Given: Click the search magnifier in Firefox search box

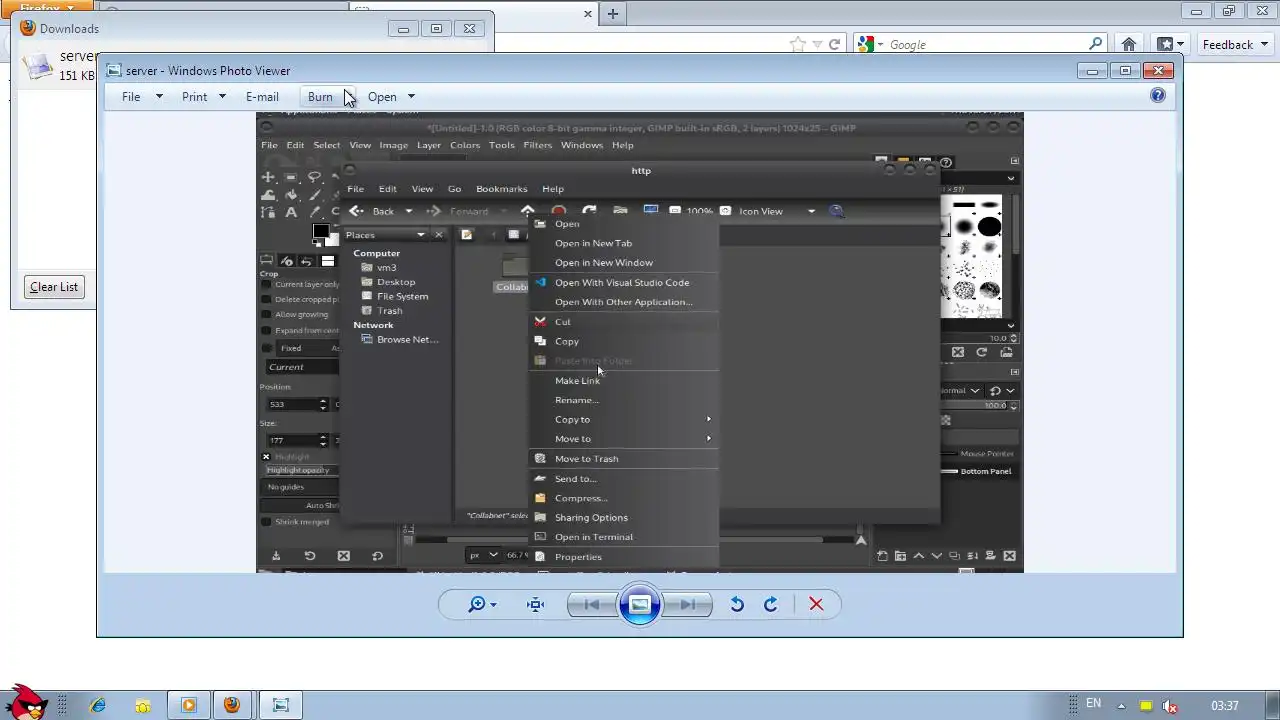Looking at the screenshot, I should pyautogui.click(x=1096, y=44).
